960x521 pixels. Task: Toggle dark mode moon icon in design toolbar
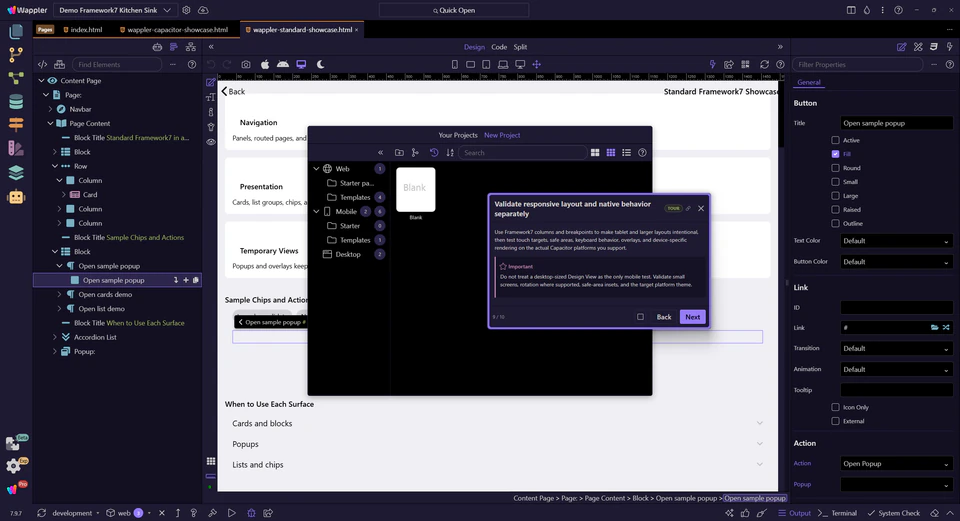[x=320, y=64]
